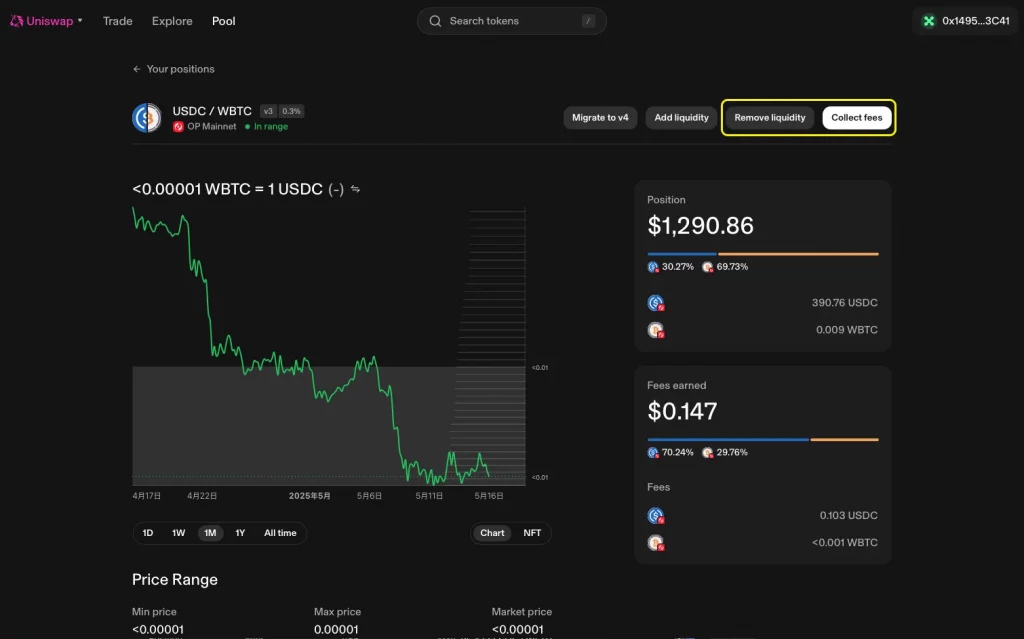
Task: Click the OP Mainnet network icon
Action: [x=178, y=127]
